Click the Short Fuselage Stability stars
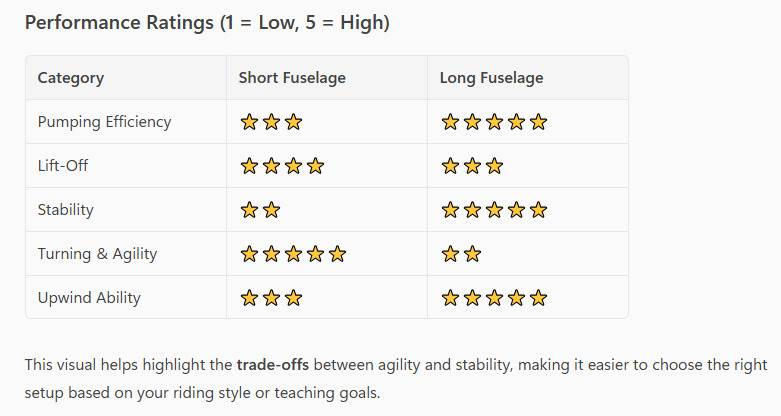781x416 pixels. click(260, 210)
